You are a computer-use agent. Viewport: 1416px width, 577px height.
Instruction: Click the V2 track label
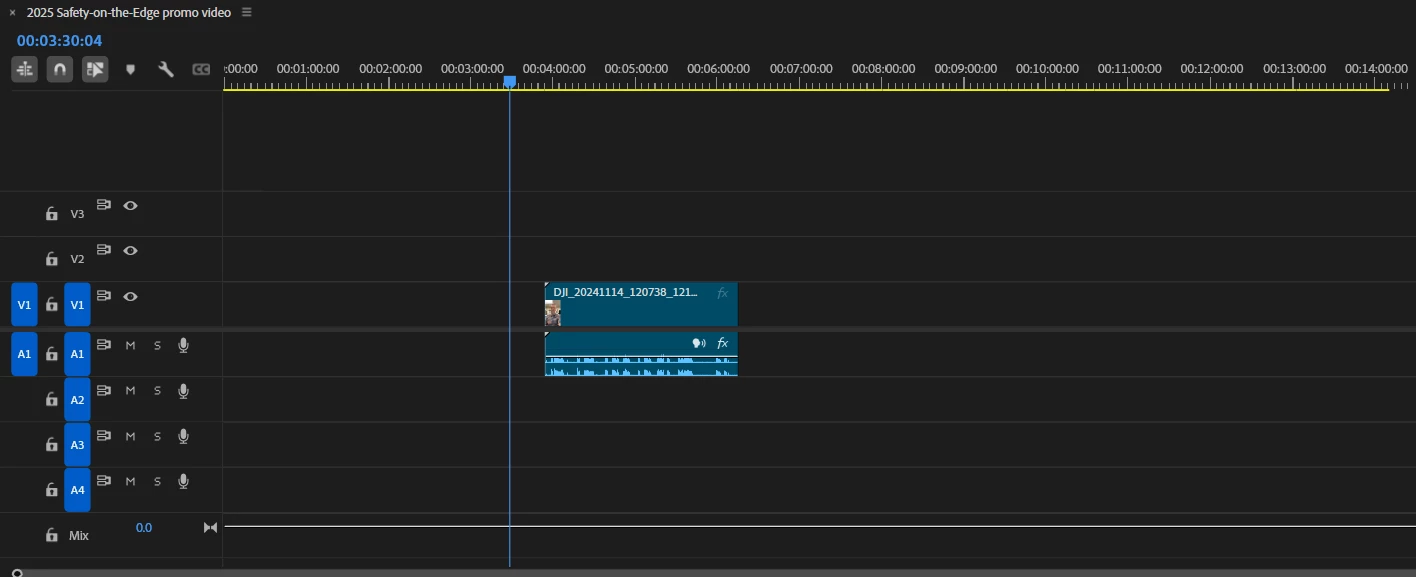[x=77, y=259]
